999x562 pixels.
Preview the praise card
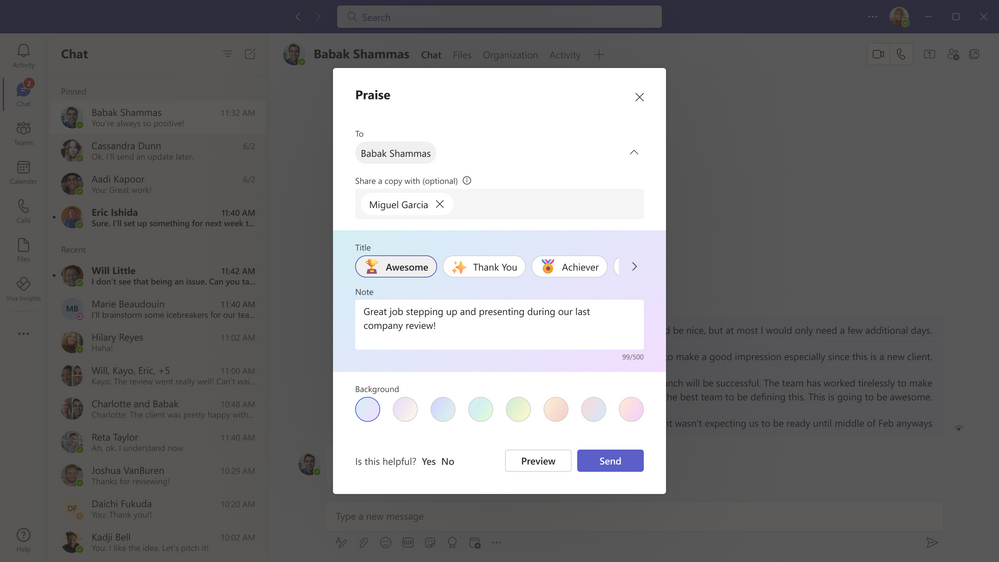click(538, 461)
